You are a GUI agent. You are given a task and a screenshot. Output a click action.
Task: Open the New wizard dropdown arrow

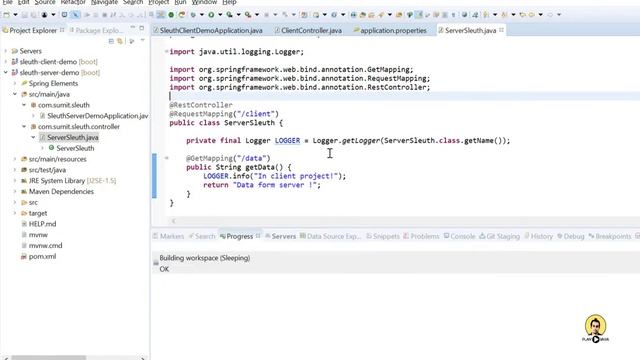click(x=16, y=15)
